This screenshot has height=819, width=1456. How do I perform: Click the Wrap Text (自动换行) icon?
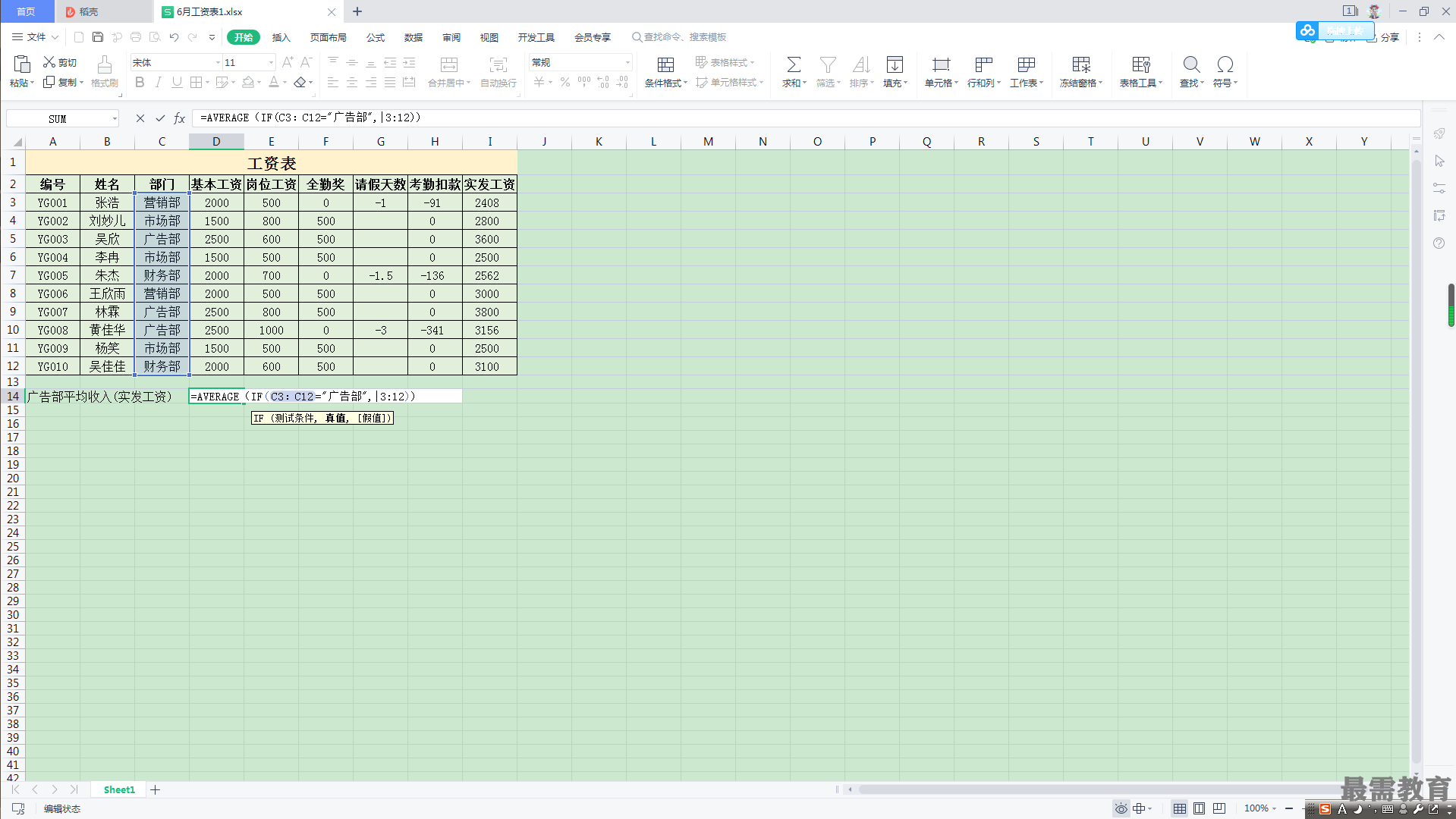(498, 65)
